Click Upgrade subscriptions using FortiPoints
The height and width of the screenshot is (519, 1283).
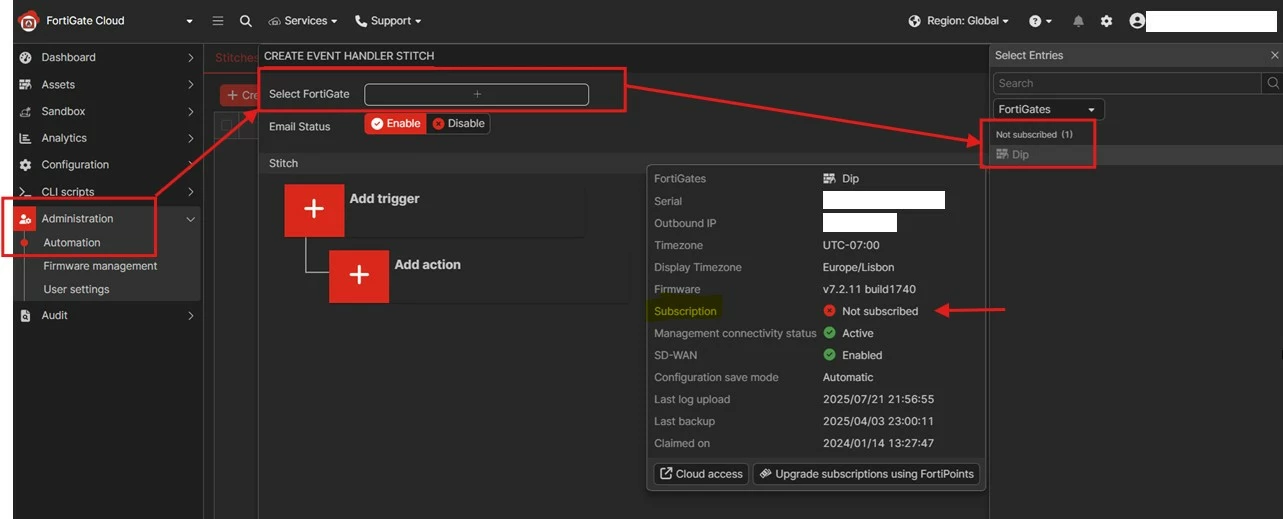click(866, 474)
